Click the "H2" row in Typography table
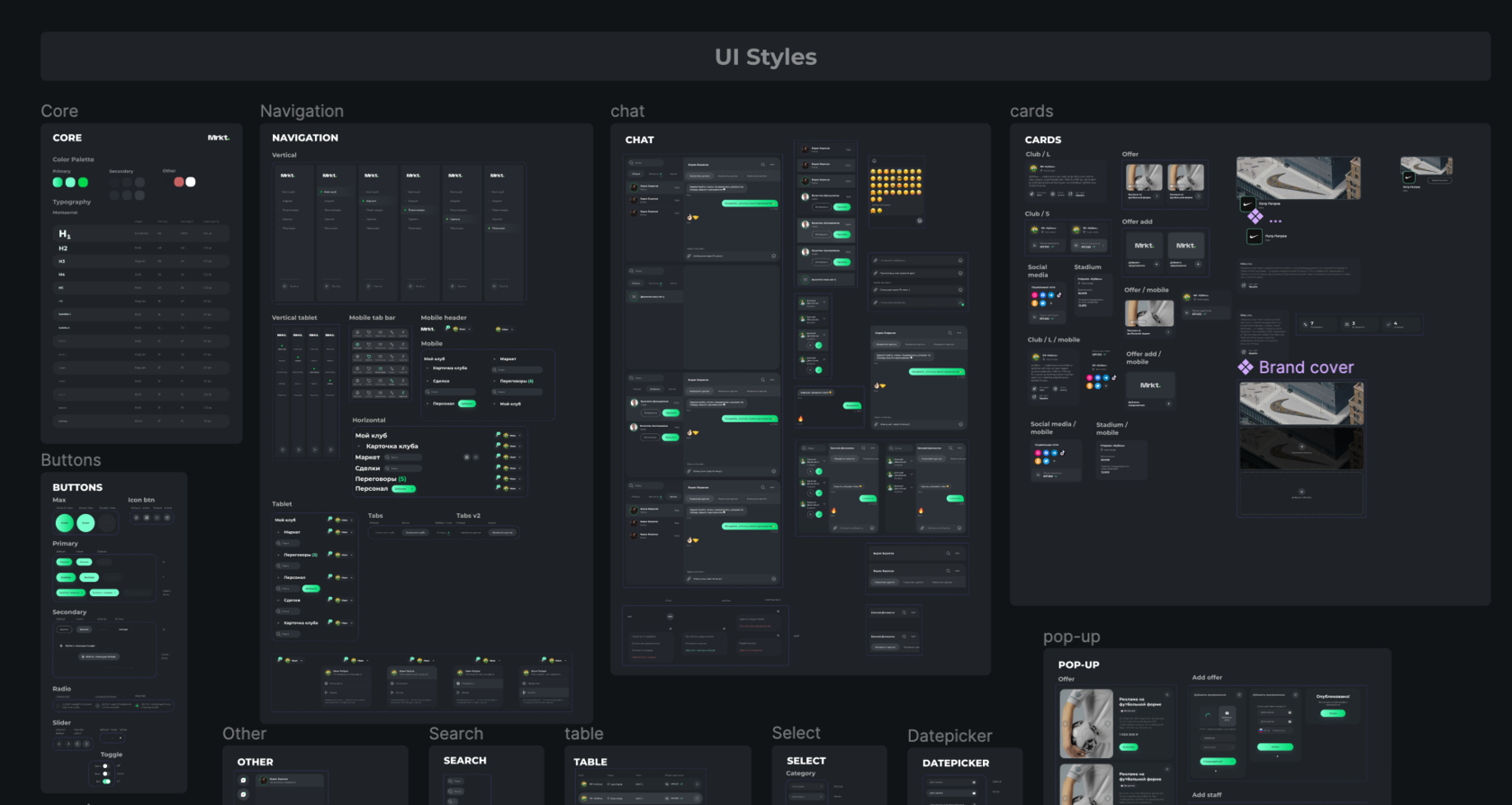The image size is (1512, 805). coord(140,248)
